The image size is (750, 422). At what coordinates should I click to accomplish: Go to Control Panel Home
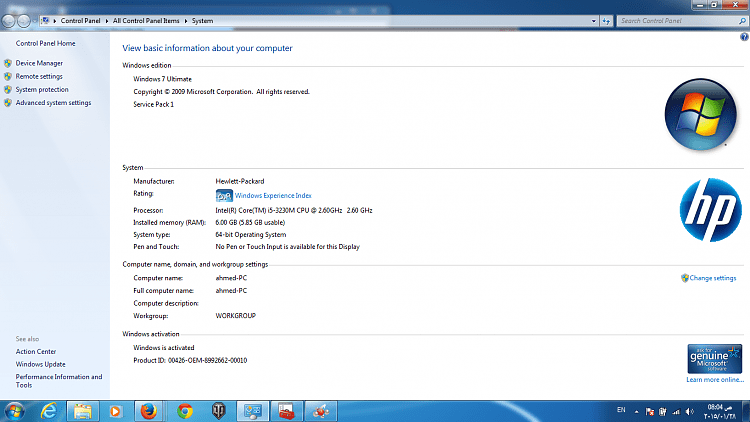click(45, 44)
